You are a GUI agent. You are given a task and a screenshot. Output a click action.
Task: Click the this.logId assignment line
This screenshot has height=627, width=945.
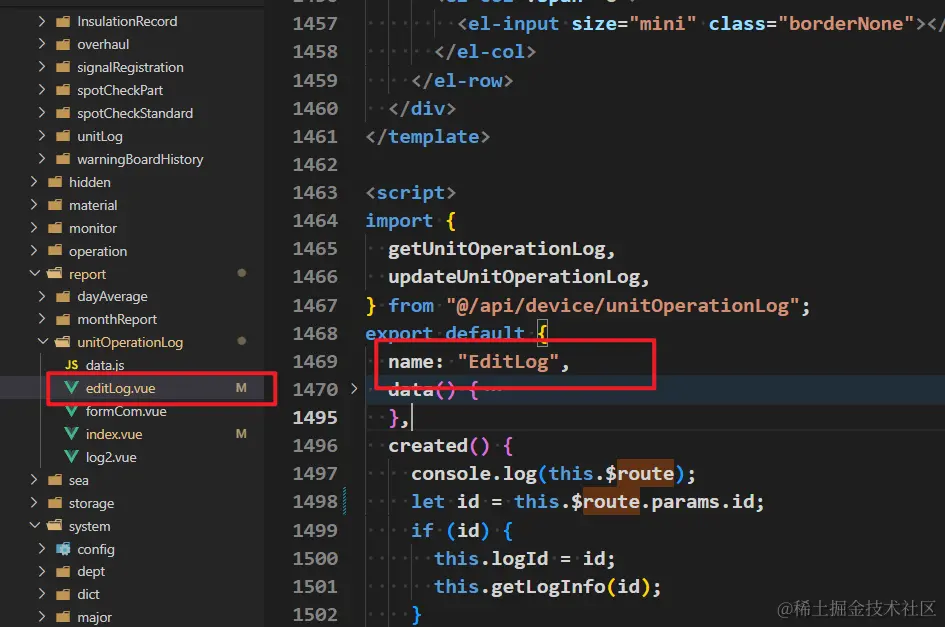524,559
